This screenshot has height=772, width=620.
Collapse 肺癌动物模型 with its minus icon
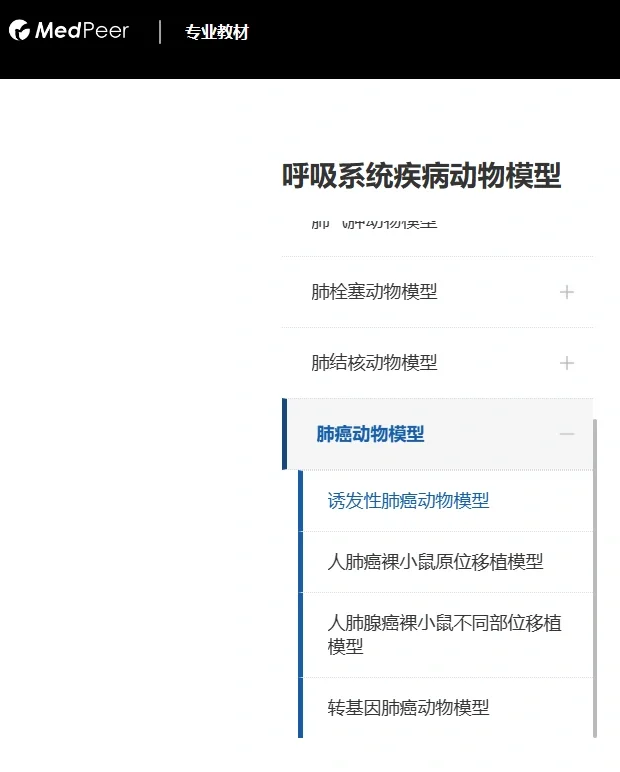pos(567,434)
